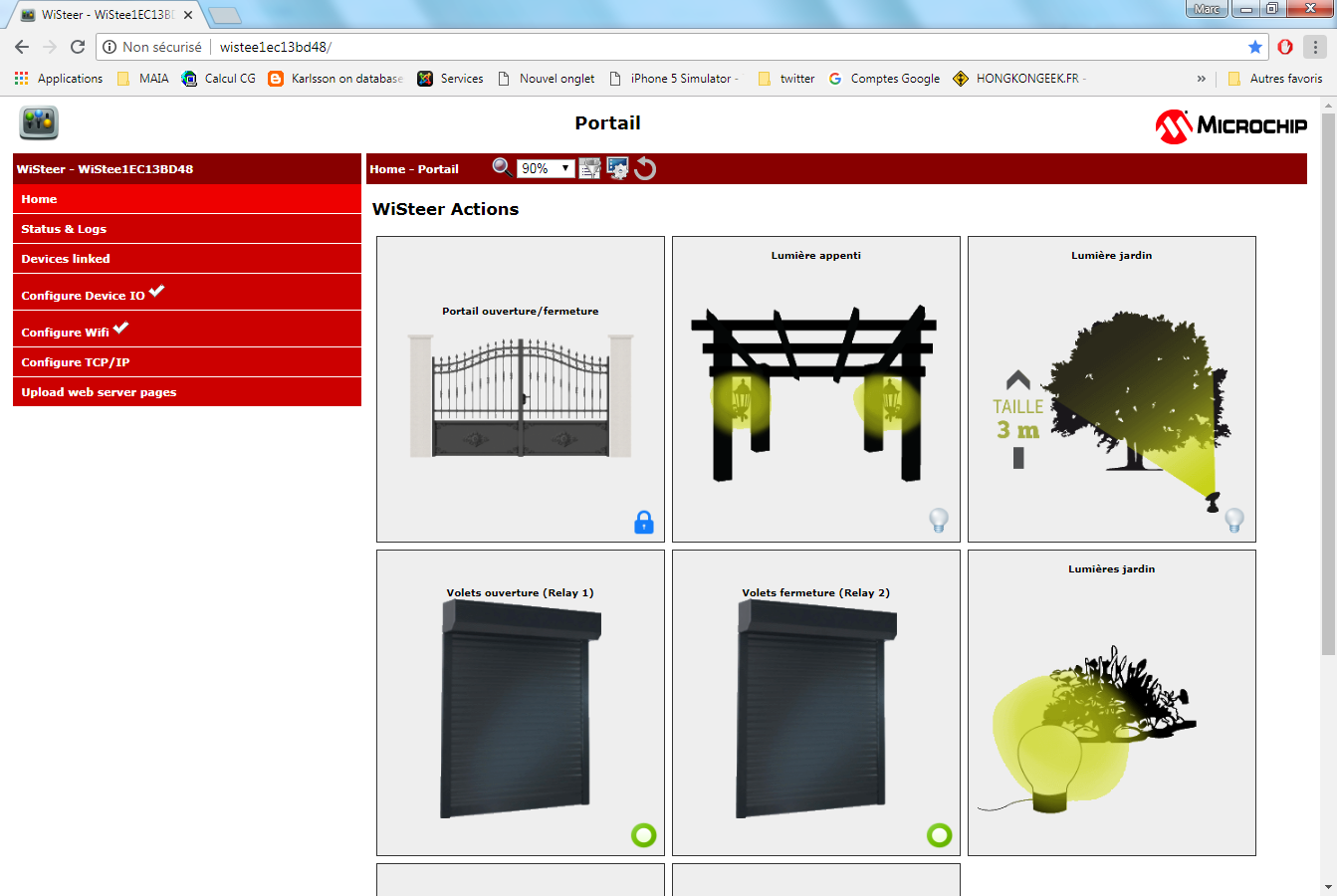Bookmark page with the star icon

click(x=1255, y=47)
